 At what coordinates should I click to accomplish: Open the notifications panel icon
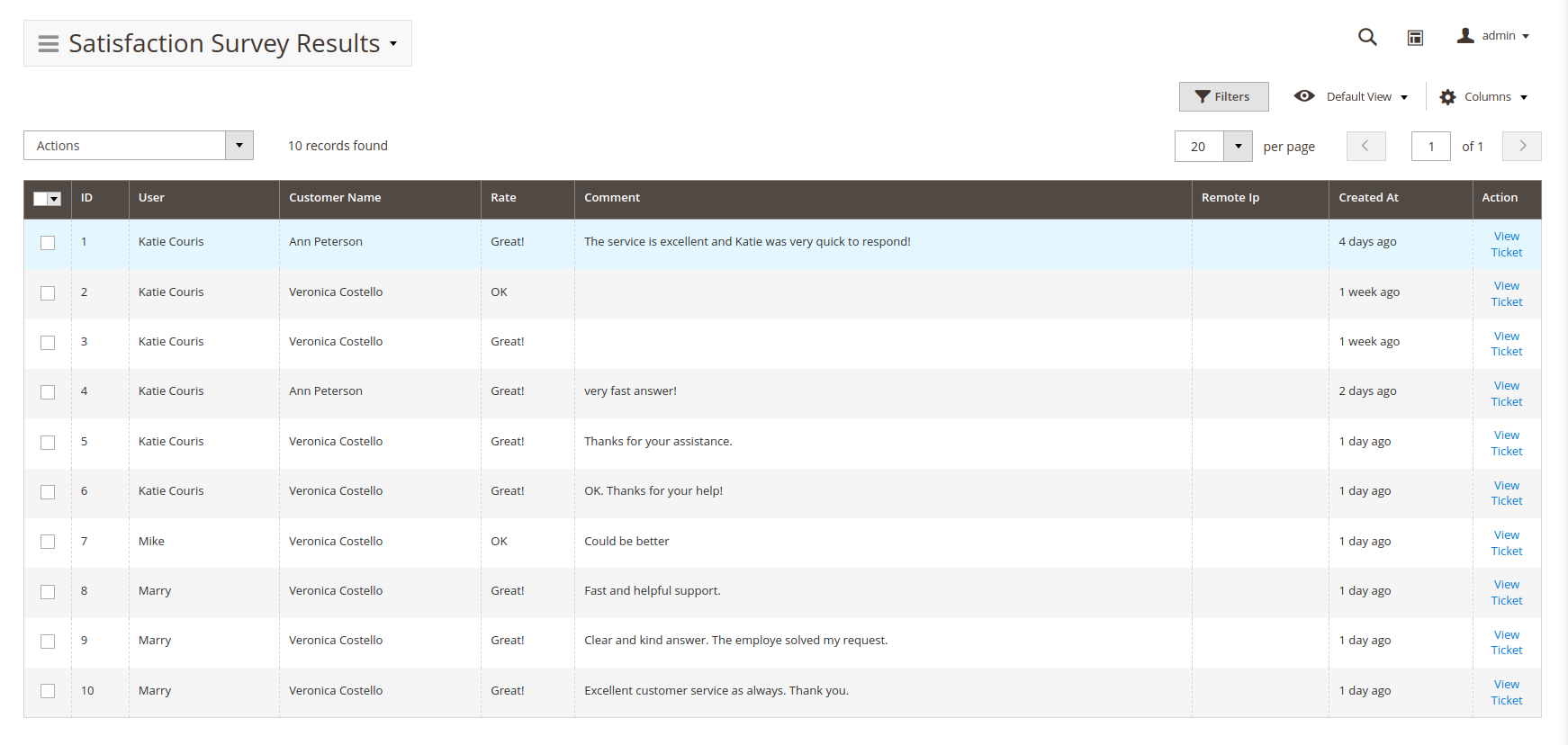[x=1415, y=37]
